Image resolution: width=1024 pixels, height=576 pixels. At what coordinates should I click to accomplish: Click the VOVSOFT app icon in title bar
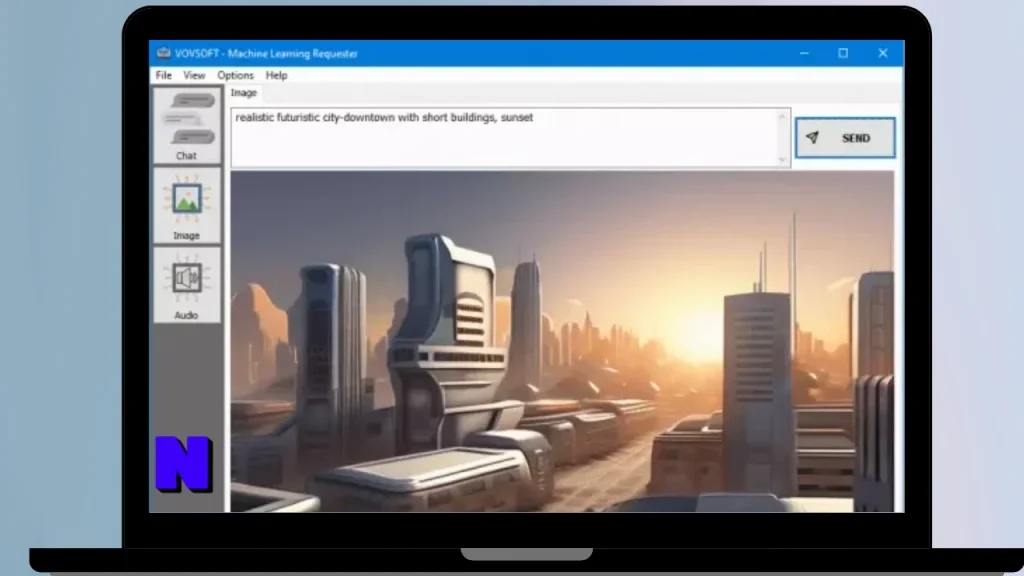(163, 53)
